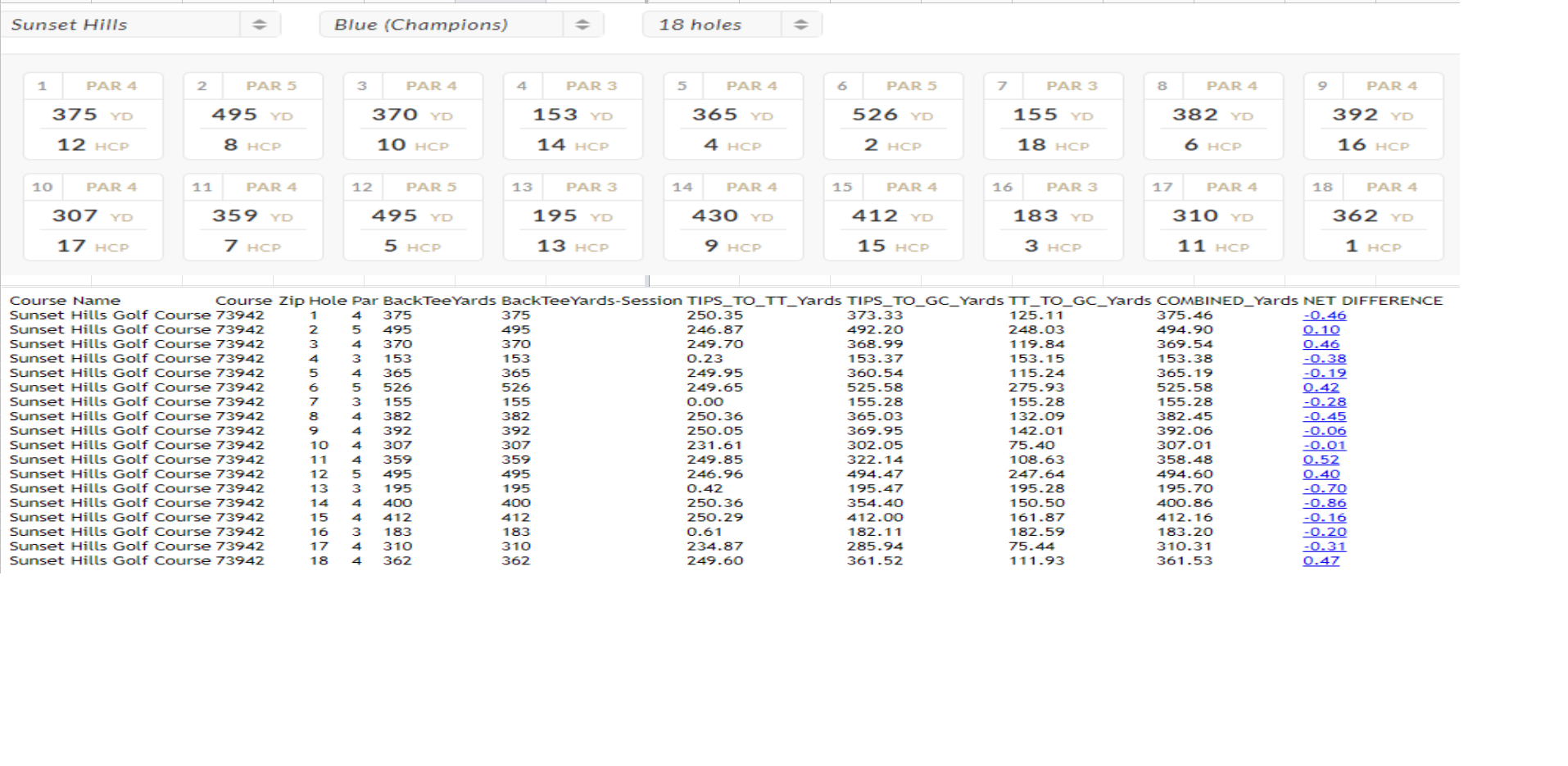Select hole 18 card with 362 yards
Viewport: 1568px width, 766px height.
(x=1374, y=217)
